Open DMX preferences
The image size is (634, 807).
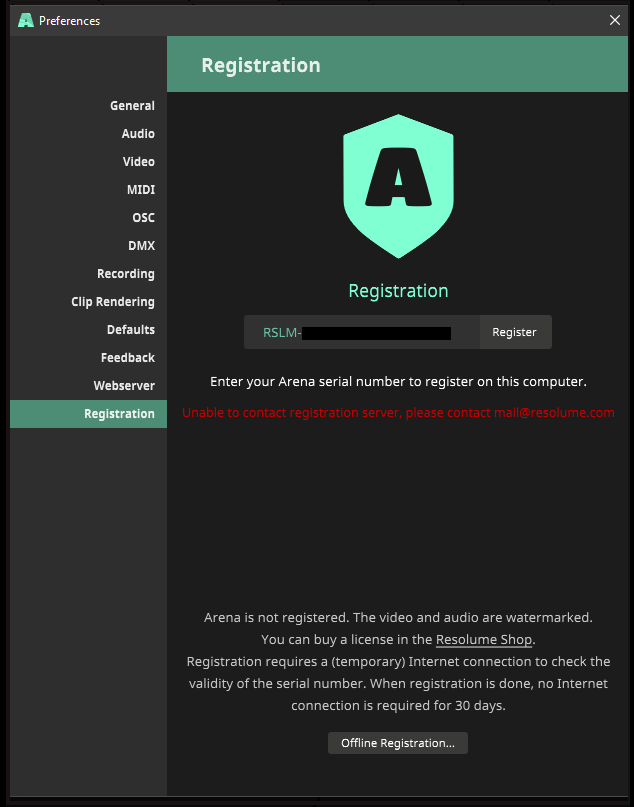[x=141, y=246]
